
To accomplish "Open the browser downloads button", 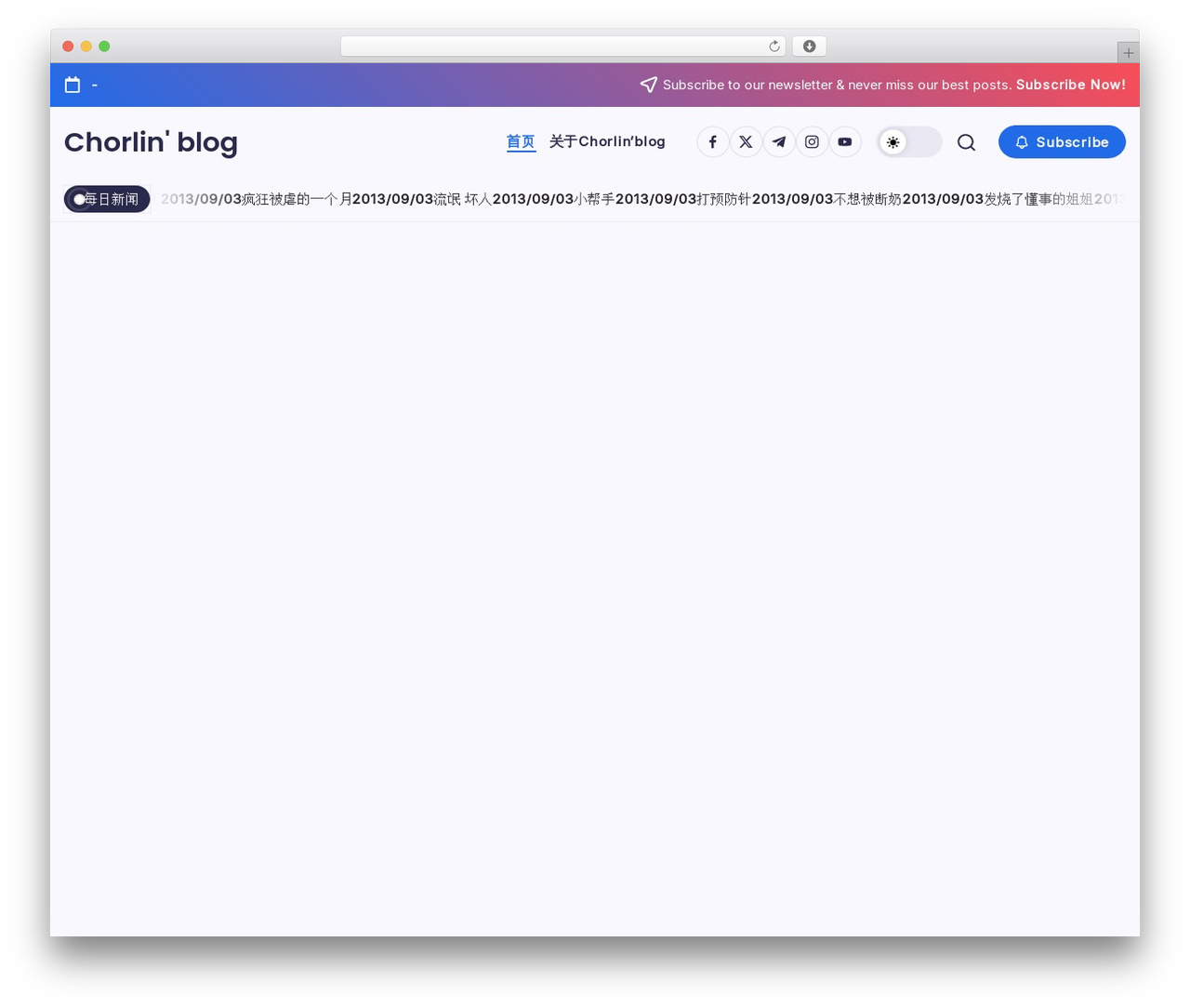I will (x=810, y=46).
